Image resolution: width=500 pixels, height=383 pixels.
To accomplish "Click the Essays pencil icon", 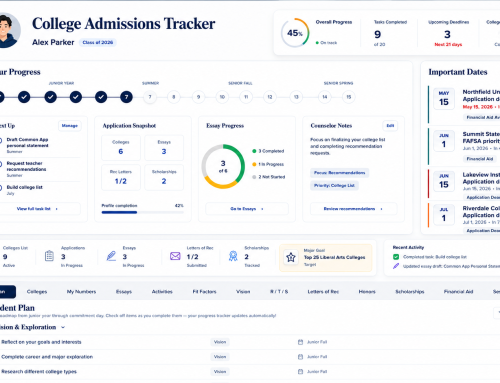I will 111,256.
